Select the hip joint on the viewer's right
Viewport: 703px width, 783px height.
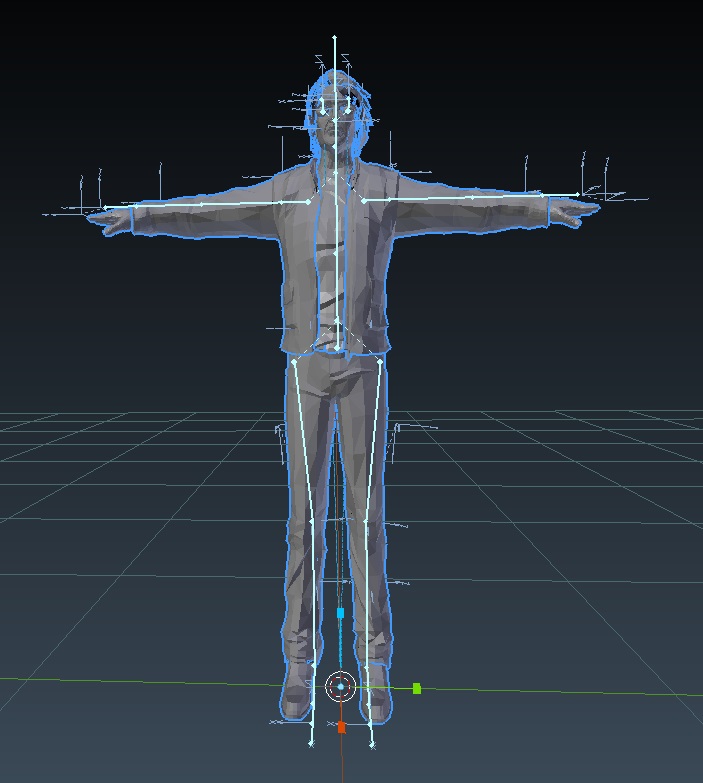point(380,361)
